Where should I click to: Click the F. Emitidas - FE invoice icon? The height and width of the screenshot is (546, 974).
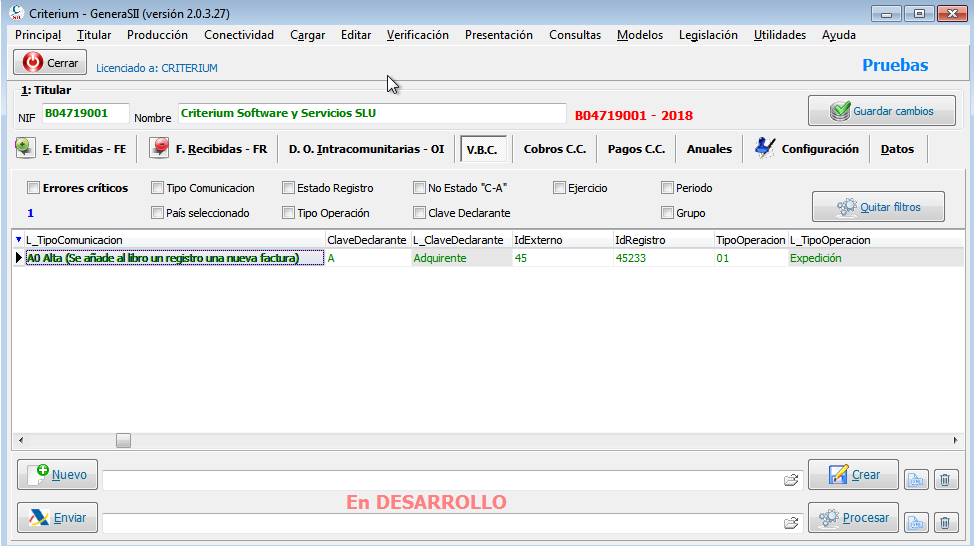(x=25, y=148)
